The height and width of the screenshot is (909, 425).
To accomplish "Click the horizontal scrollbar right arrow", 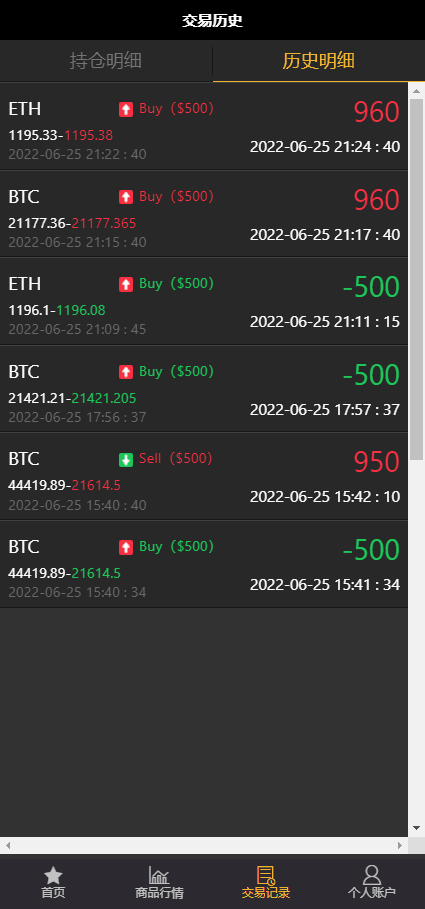I will [400, 845].
